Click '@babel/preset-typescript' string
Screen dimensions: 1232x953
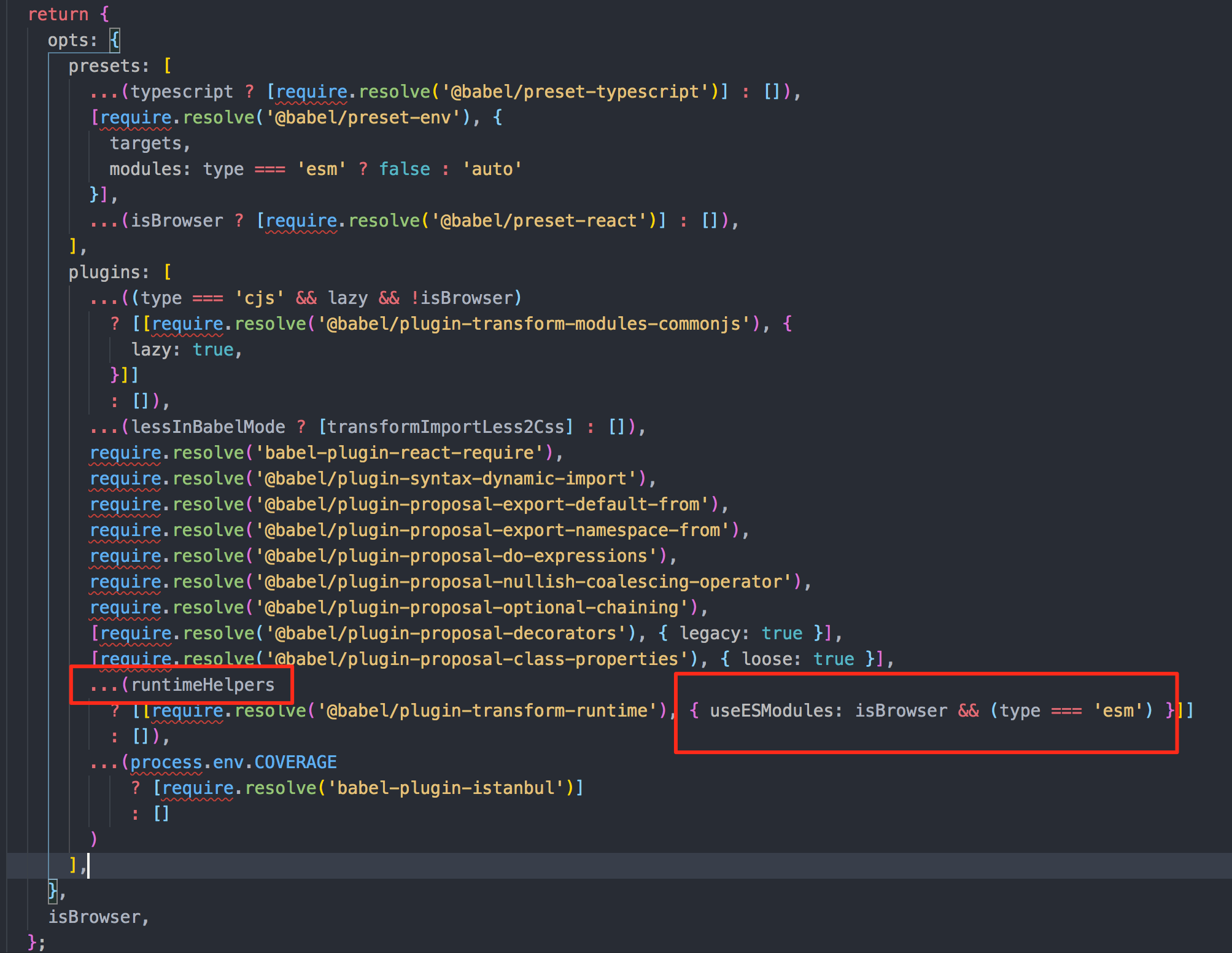click(577, 91)
